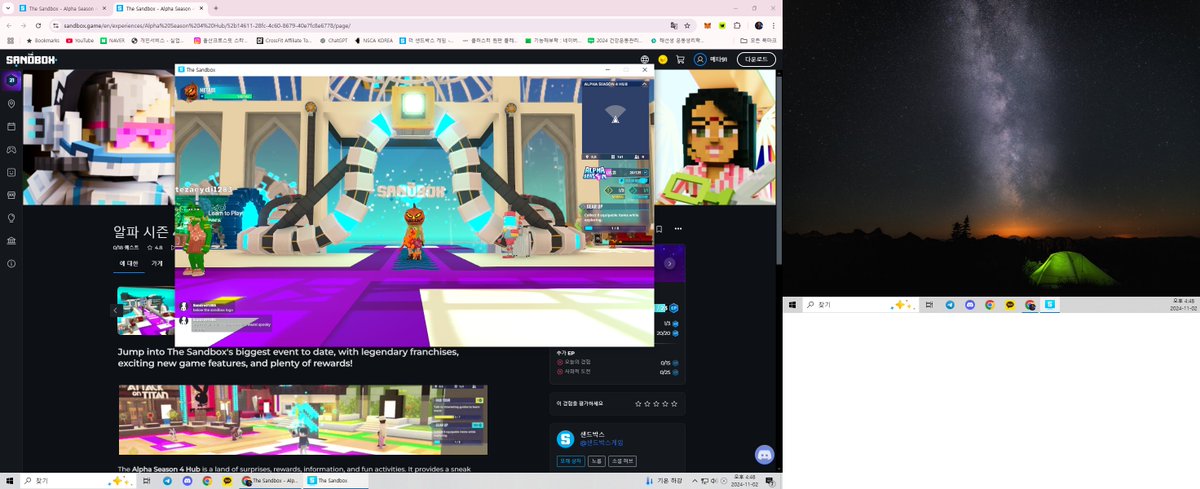Image resolution: width=1200 pixels, height=489 pixels.
Task: Open the CrossFit Affiliate bookmark
Action: point(284,40)
